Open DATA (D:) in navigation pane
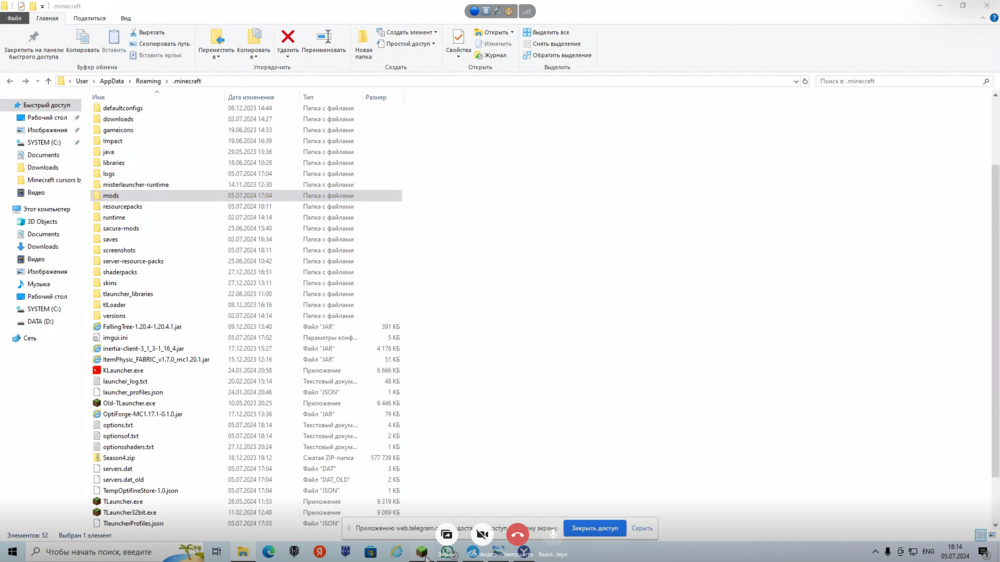The width and height of the screenshot is (1000, 562). [40, 322]
